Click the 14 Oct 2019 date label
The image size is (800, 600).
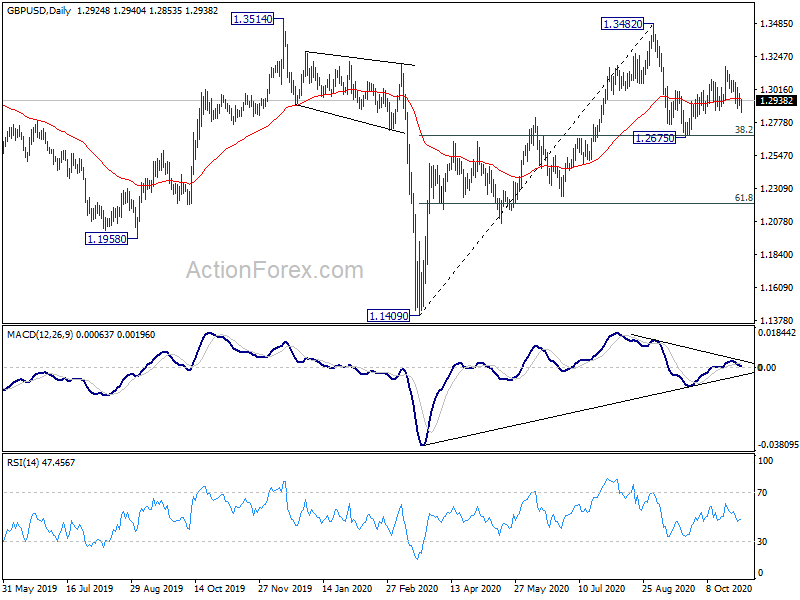(x=219, y=588)
